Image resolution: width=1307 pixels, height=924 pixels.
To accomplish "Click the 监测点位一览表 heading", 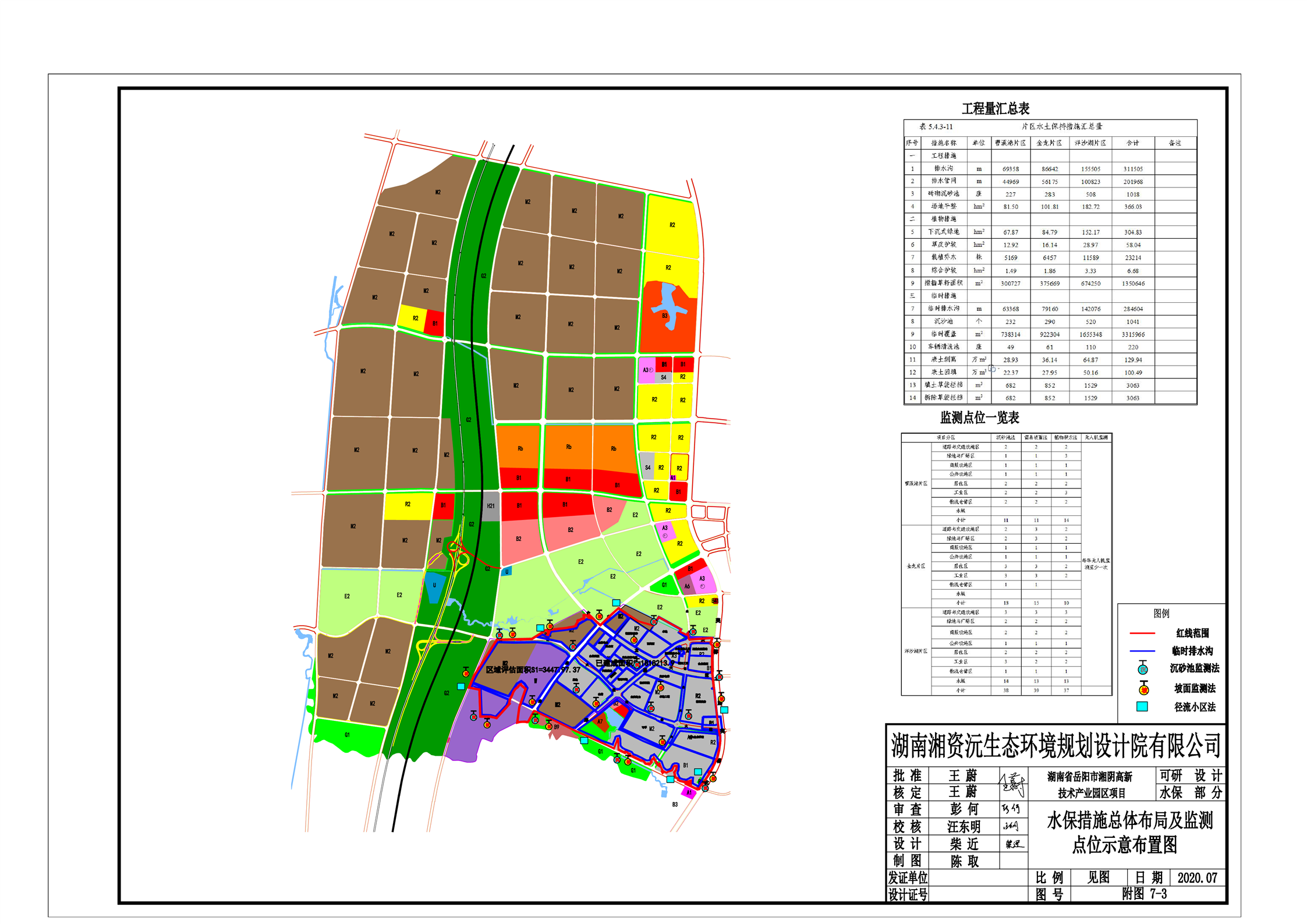I will [x=979, y=417].
